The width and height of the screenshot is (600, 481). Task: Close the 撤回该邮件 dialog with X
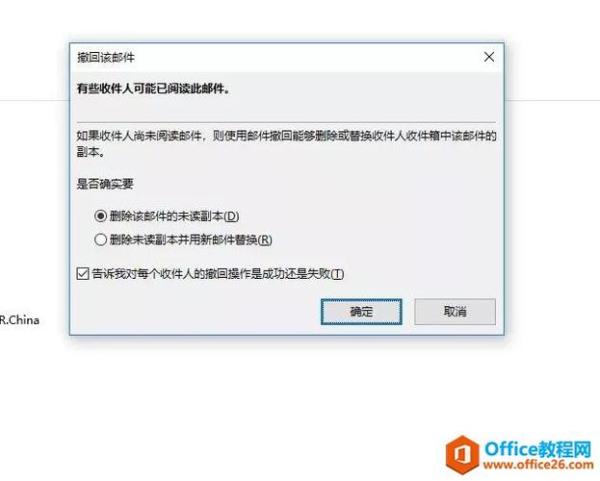[x=489, y=57]
